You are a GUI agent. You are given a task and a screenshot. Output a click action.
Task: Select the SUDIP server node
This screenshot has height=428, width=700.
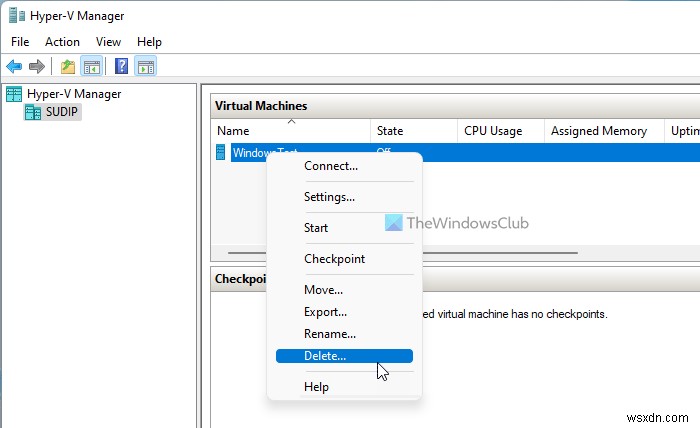pyautogui.click(x=53, y=112)
